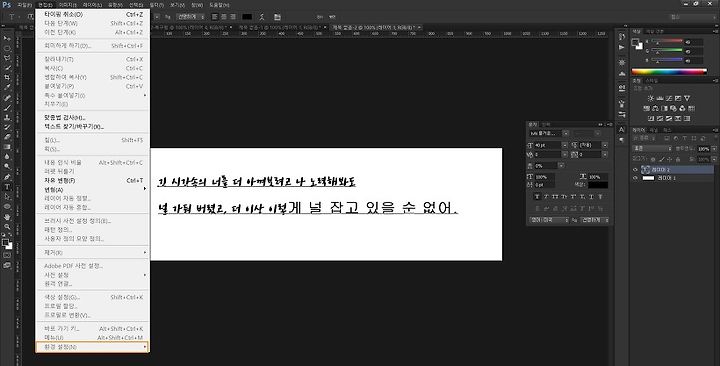Select layer '레이어 1' in Layers panel
This screenshot has width=720, height=366.
(x=673, y=178)
